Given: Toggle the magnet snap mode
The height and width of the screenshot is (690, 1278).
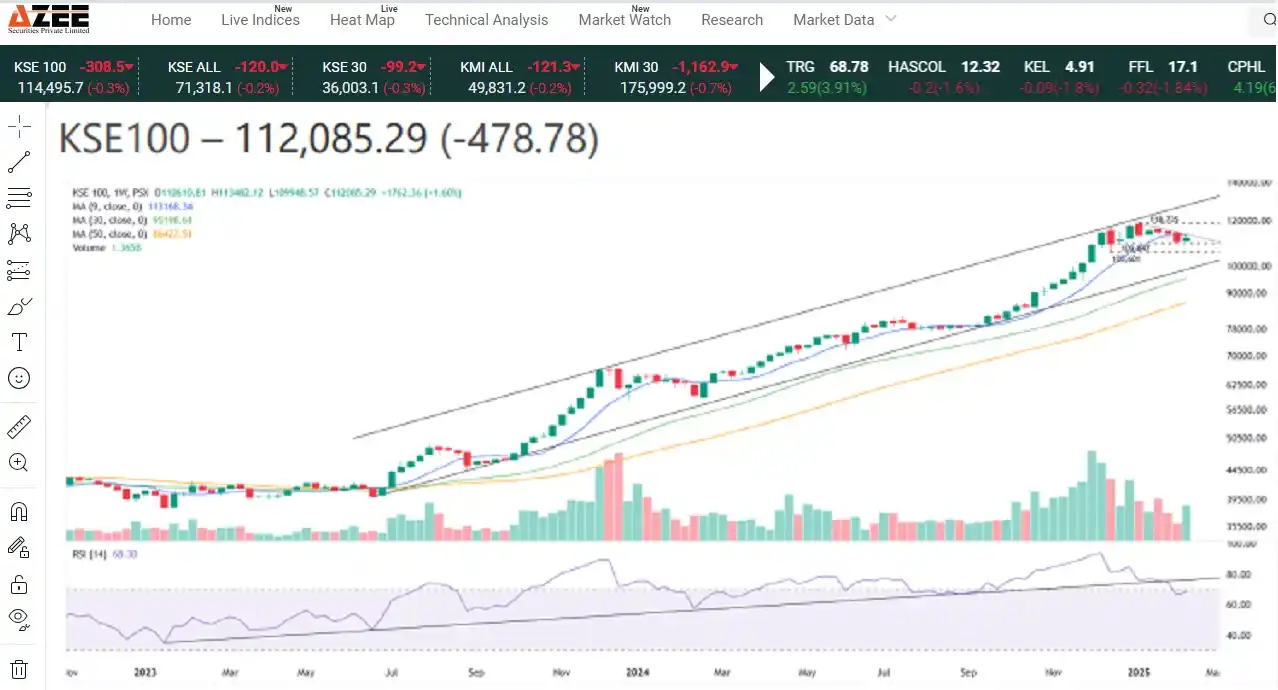Looking at the screenshot, I should click(19, 512).
